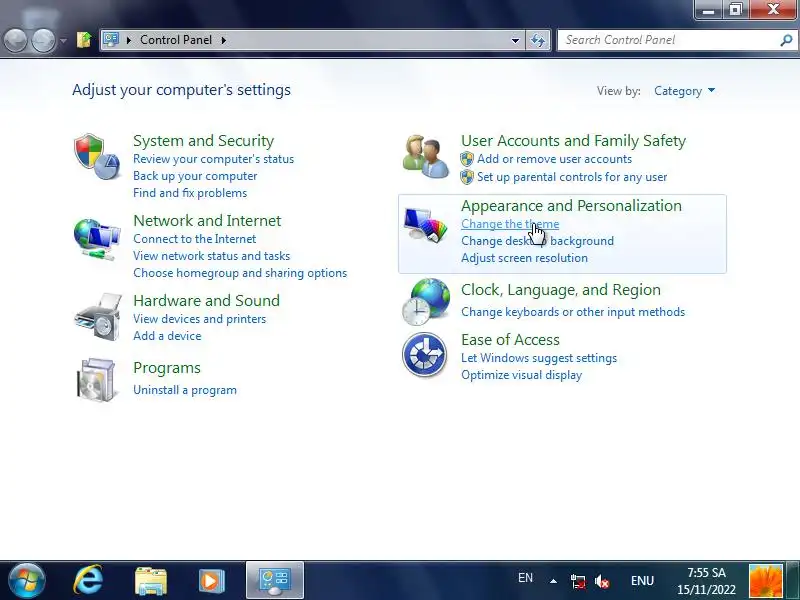Click Control Panel breadcrumb in address bar

[x=176, y=40]
